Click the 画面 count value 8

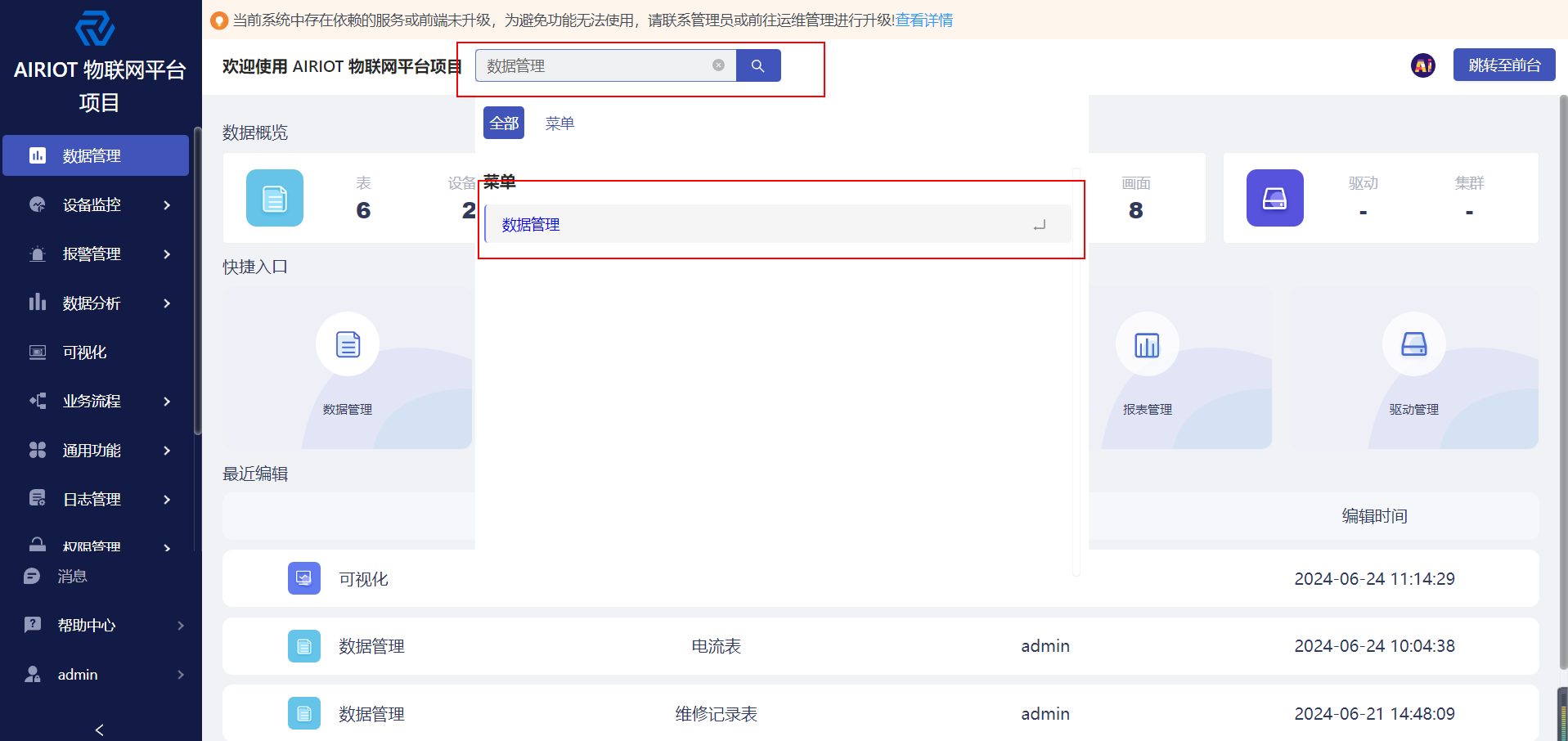point(1136,210)
